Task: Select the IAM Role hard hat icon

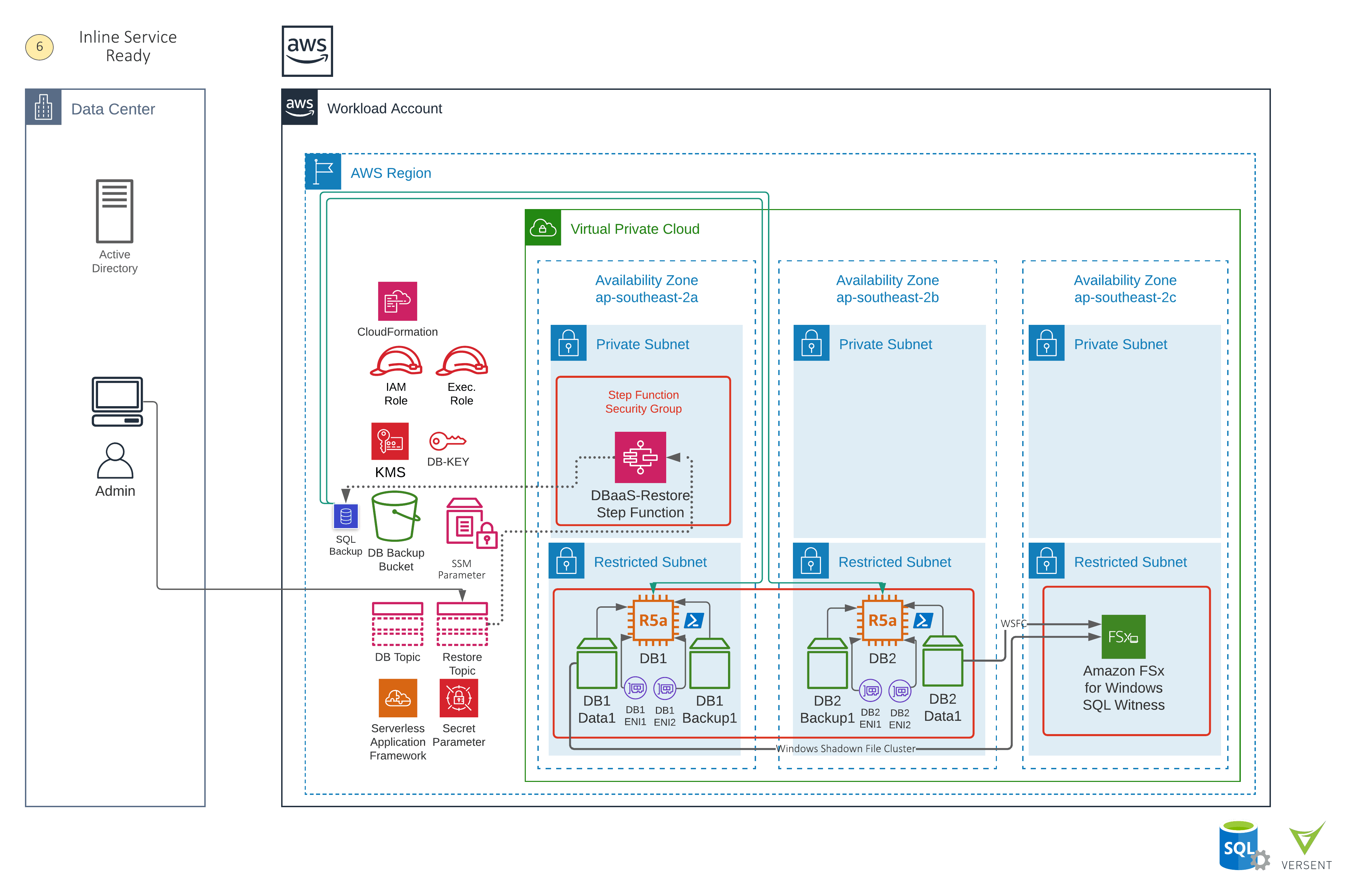Action: click(396, 361)
